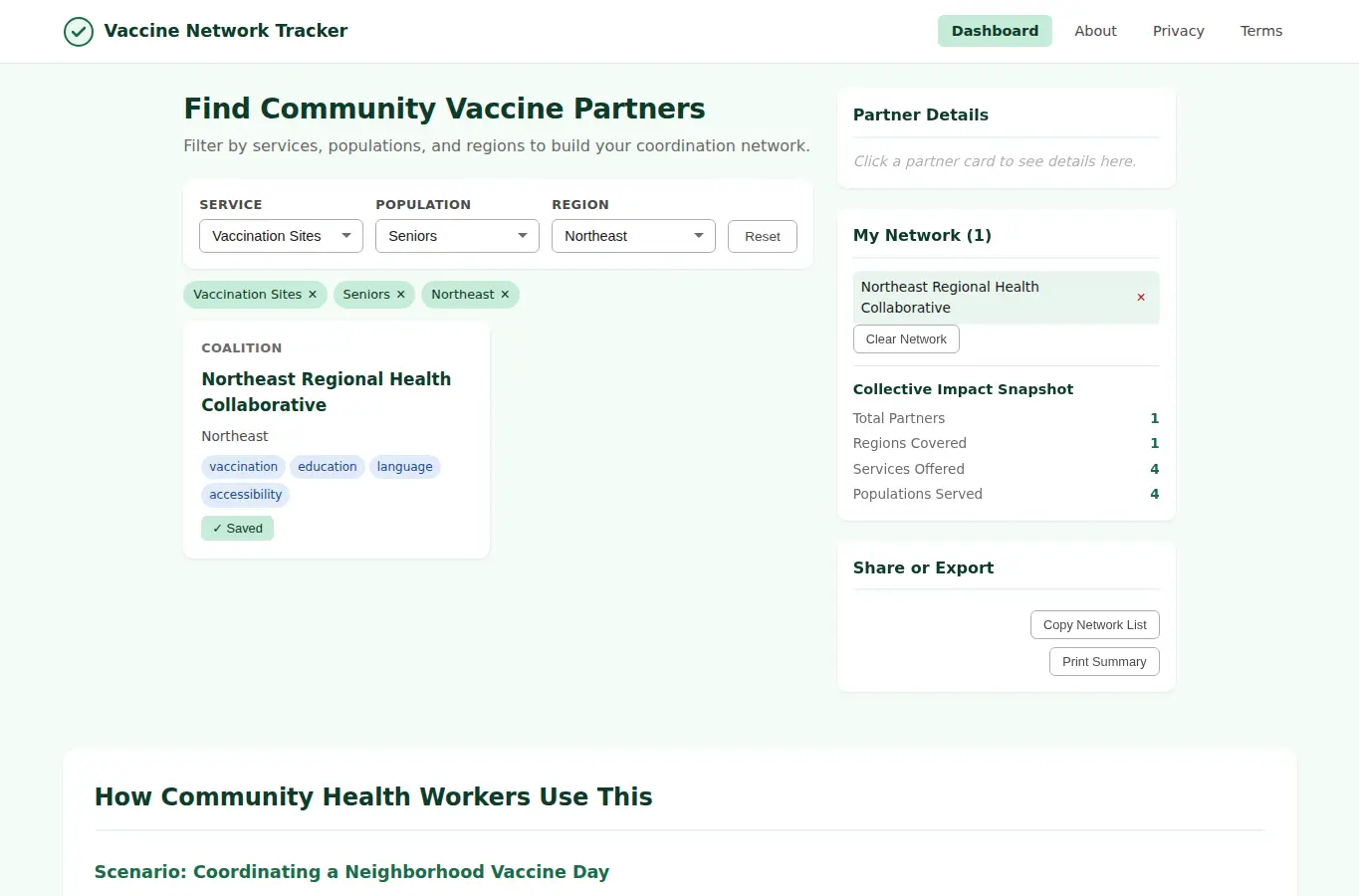1359x896 pixels.
Task: Reset all filters
Action: [x=763, y=236]
